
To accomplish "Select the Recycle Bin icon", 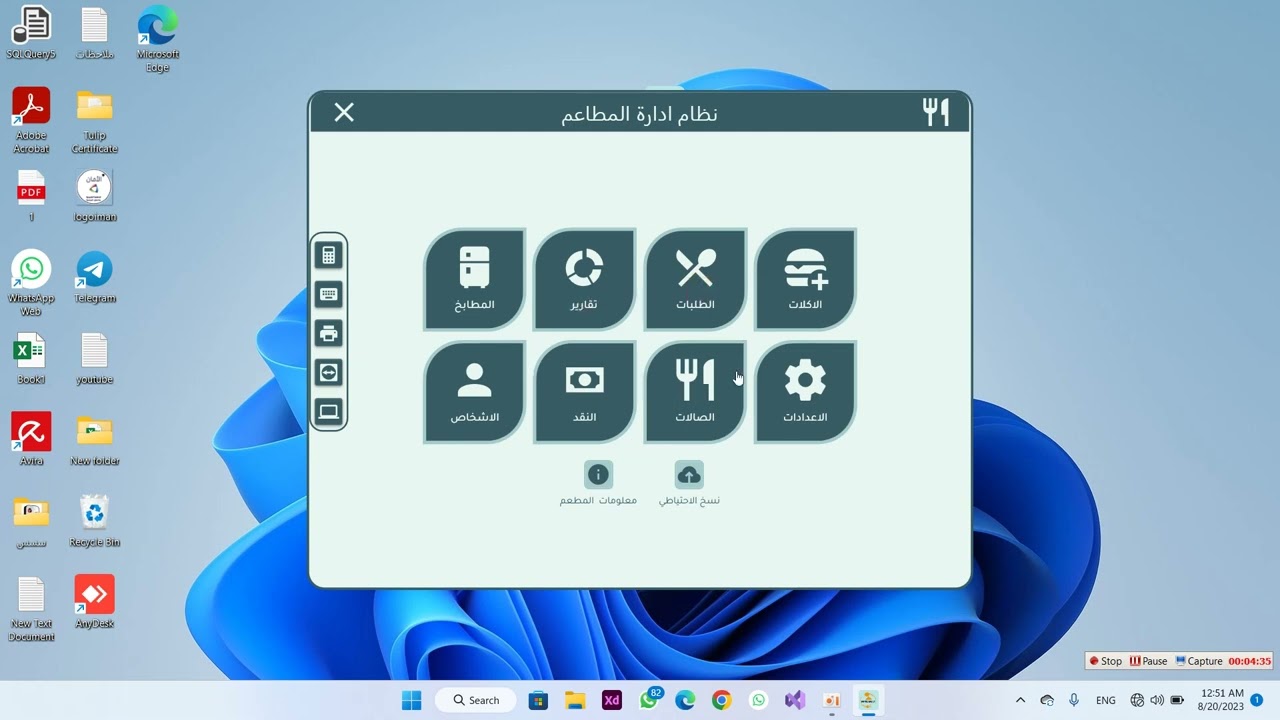I will (x=94, y=521).
